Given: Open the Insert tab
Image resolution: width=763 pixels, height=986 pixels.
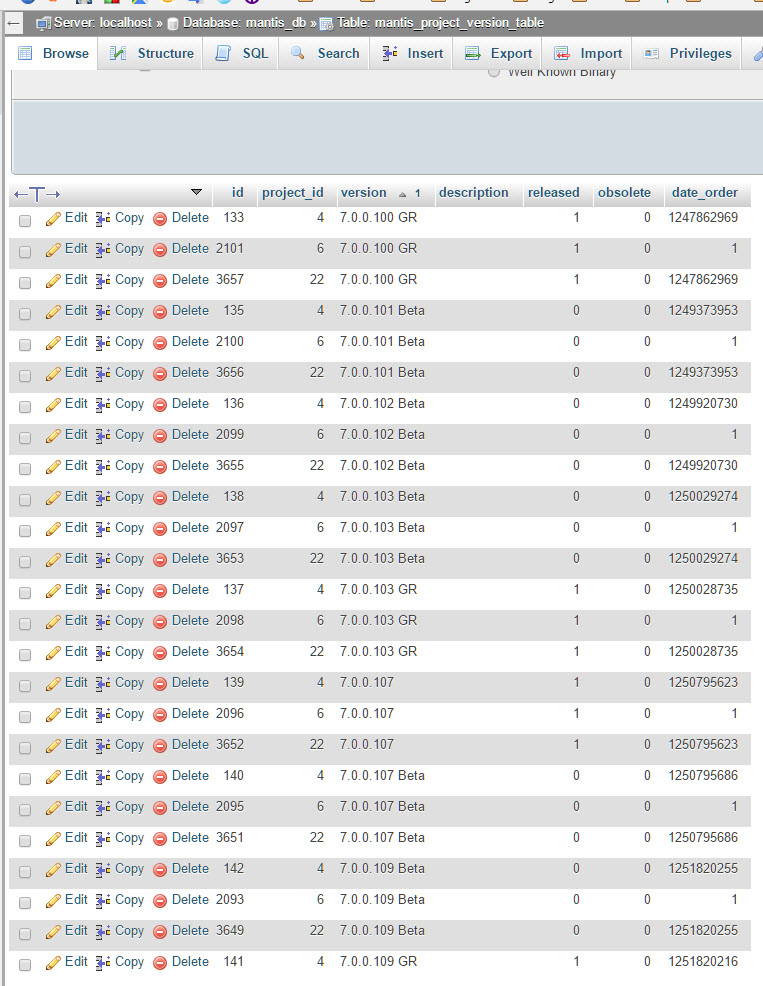Looking at the screenshot, I should click(413, 53).
